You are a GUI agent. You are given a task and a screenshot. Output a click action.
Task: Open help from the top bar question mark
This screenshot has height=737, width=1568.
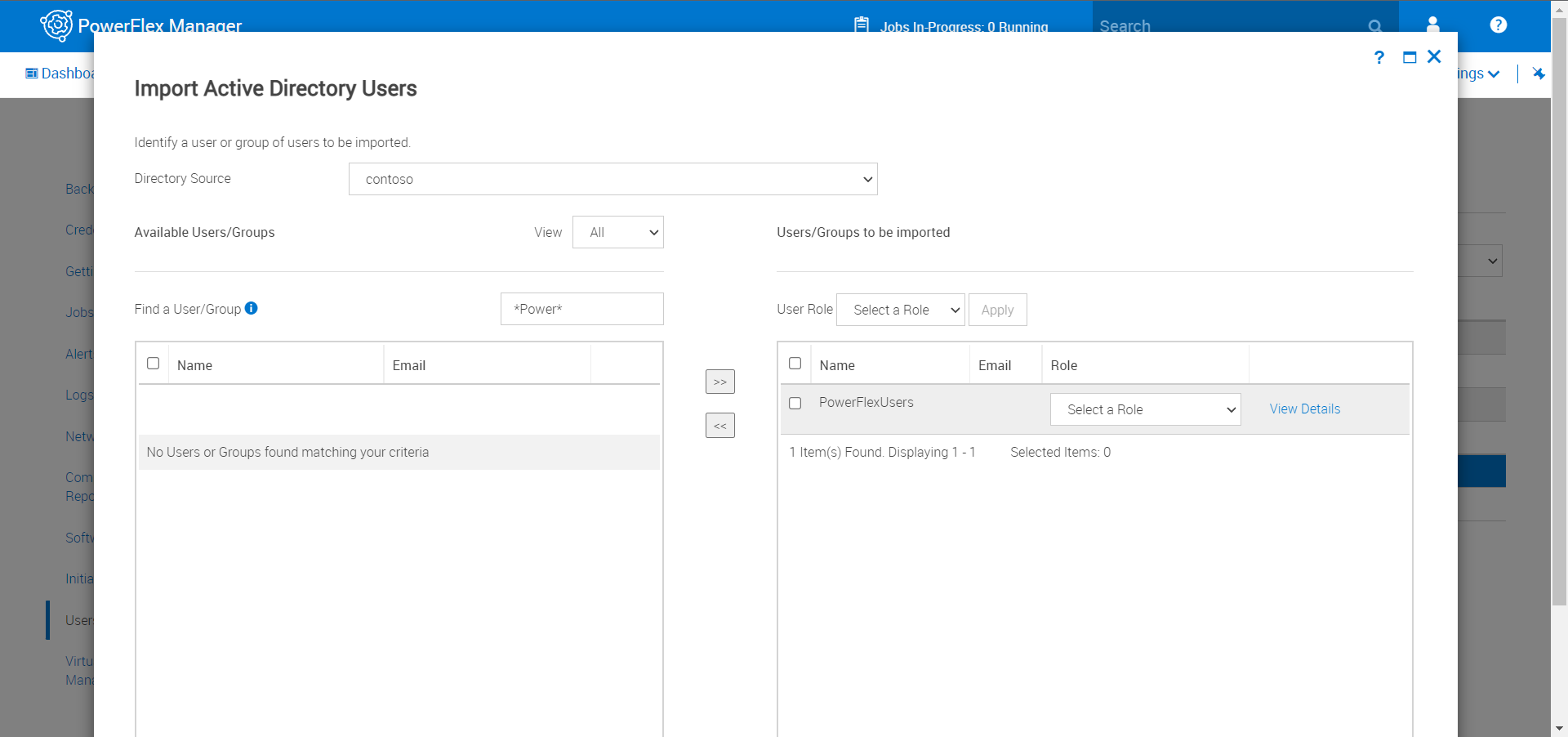1498,25
